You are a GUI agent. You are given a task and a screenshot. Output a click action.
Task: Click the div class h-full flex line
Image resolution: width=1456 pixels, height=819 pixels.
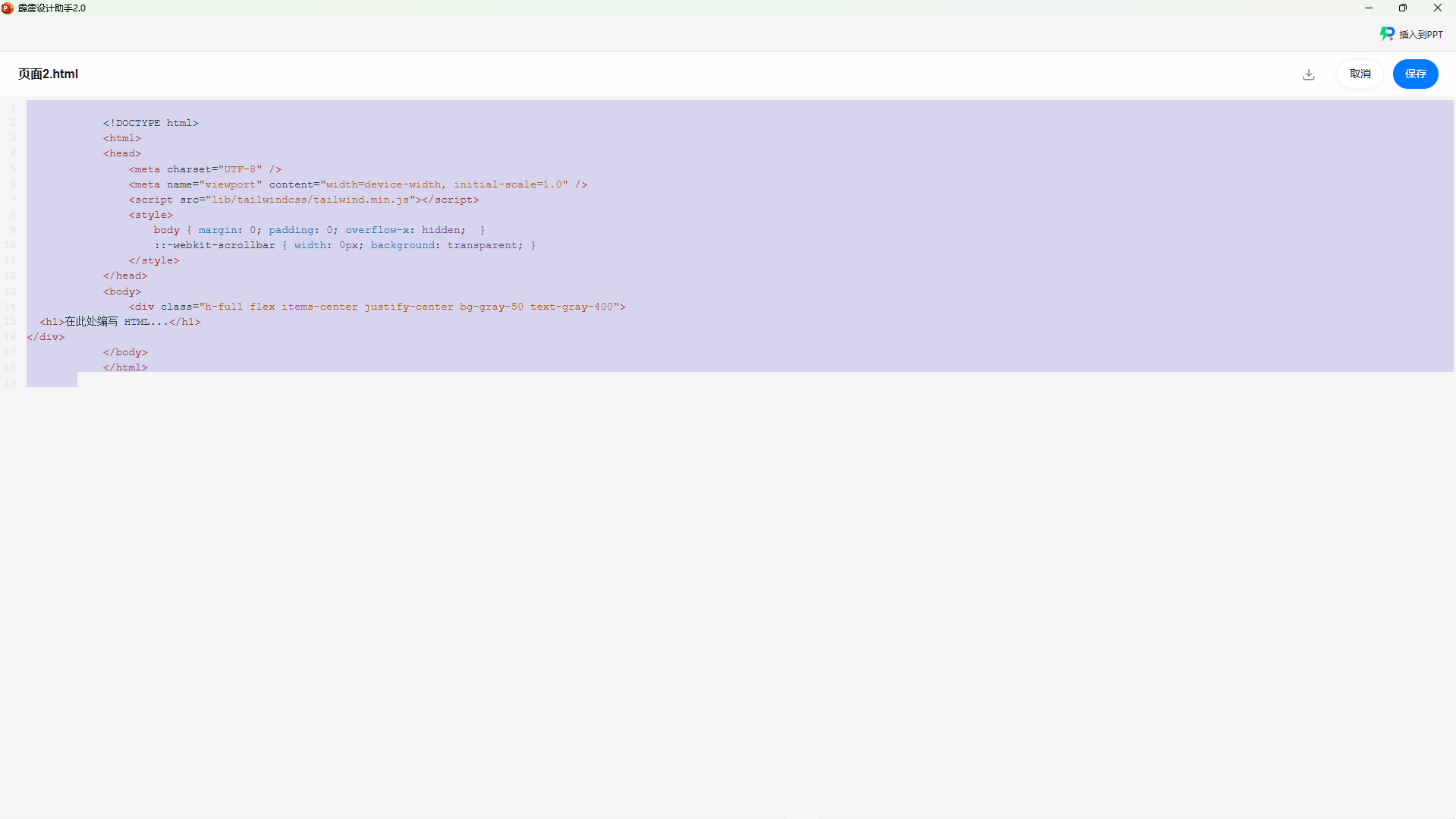pos(377,307)
